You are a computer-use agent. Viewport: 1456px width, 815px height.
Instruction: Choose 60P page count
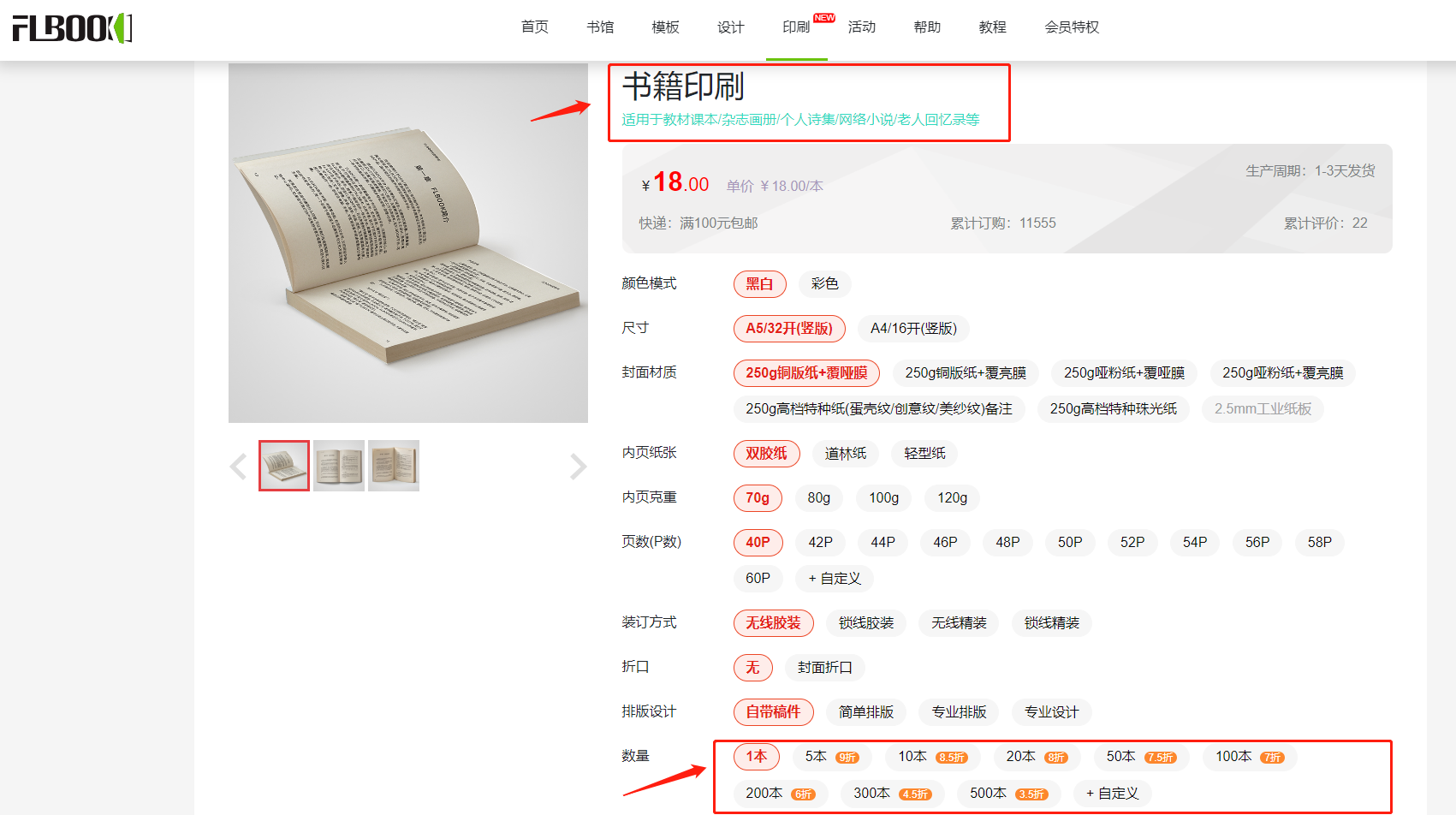click(758, 579)
